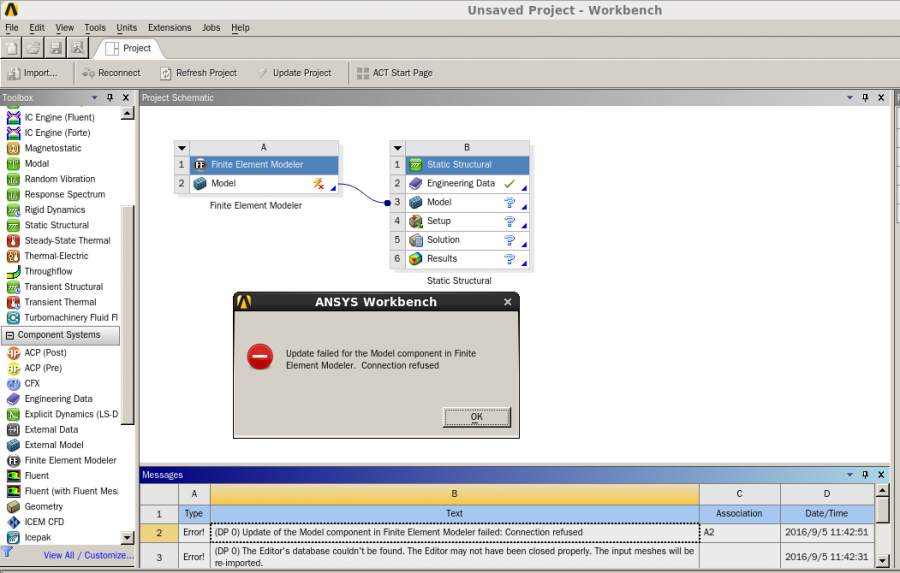Viewport: 900px width, 573px height.
Task: Open the Edit menu
Action: tap(37, 28)
